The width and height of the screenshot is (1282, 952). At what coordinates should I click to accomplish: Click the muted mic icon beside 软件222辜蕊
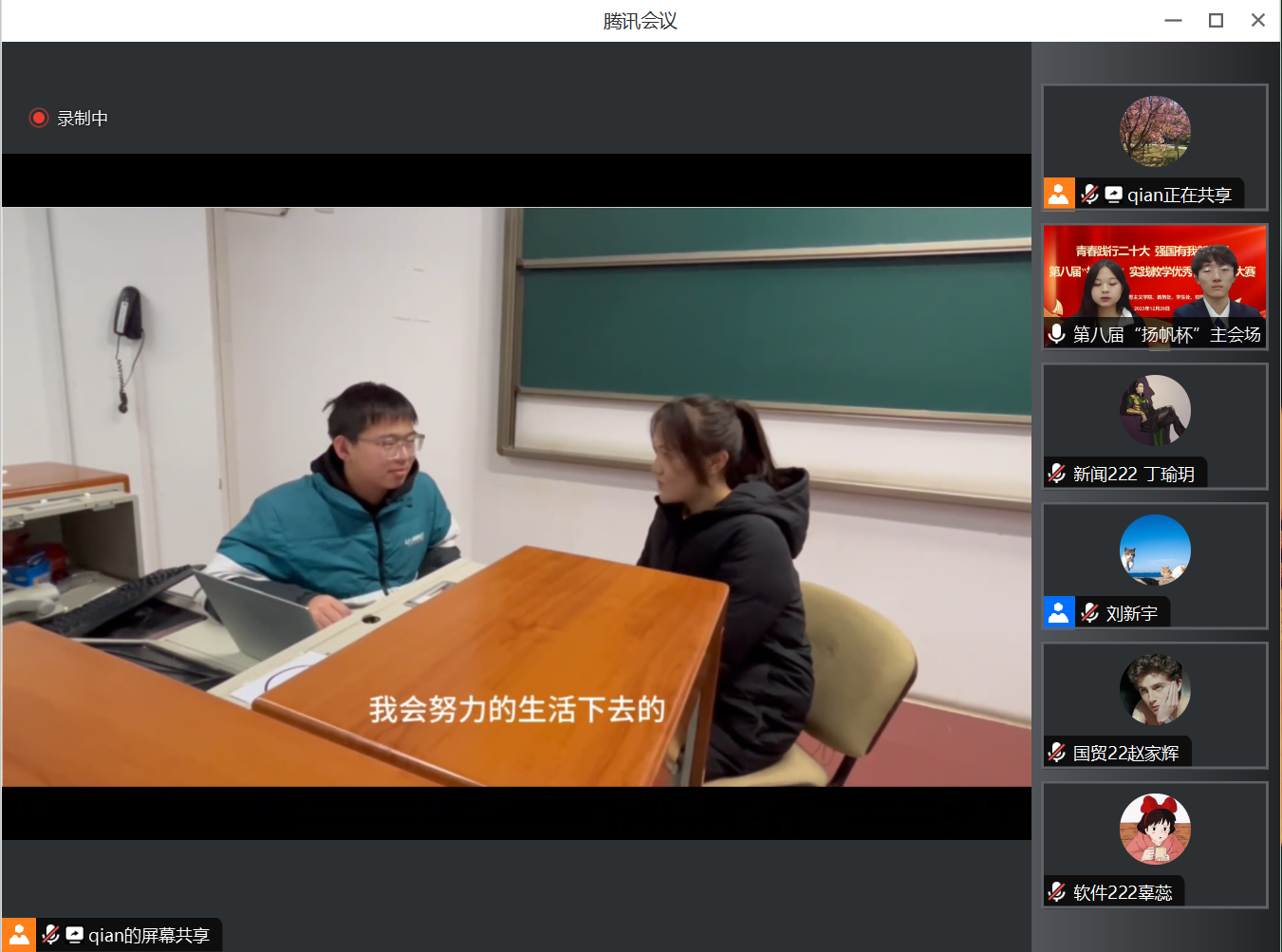click(x=1056, y=891)
